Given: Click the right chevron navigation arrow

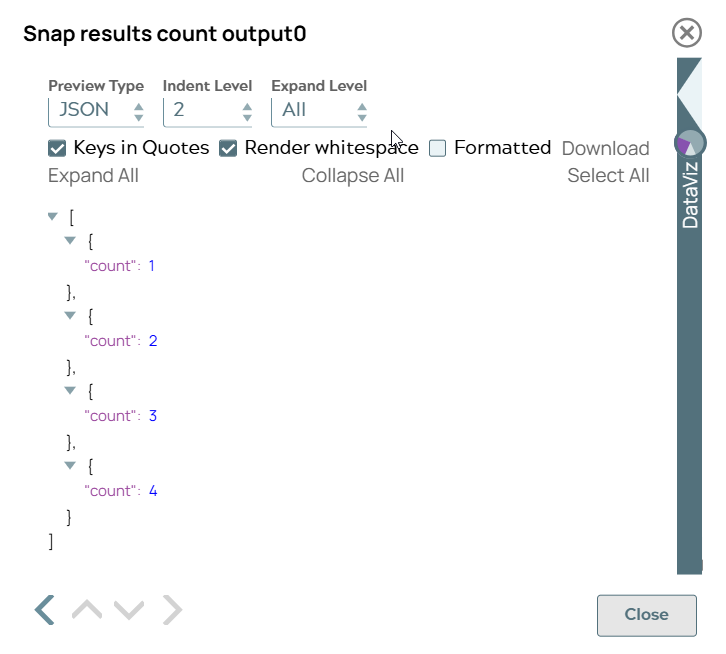Looking at the screenshot, I should pos(173,609).
